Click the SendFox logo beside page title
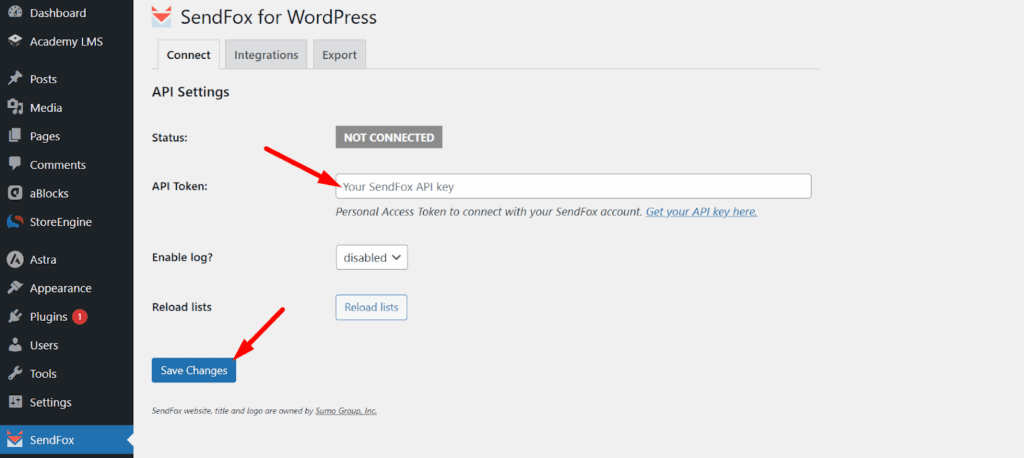 tap(161, 17)
